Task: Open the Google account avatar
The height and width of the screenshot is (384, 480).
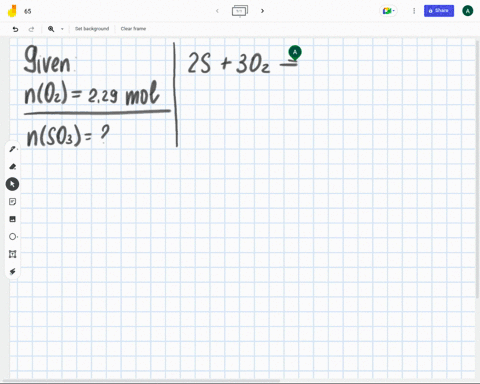Action: 468,11
